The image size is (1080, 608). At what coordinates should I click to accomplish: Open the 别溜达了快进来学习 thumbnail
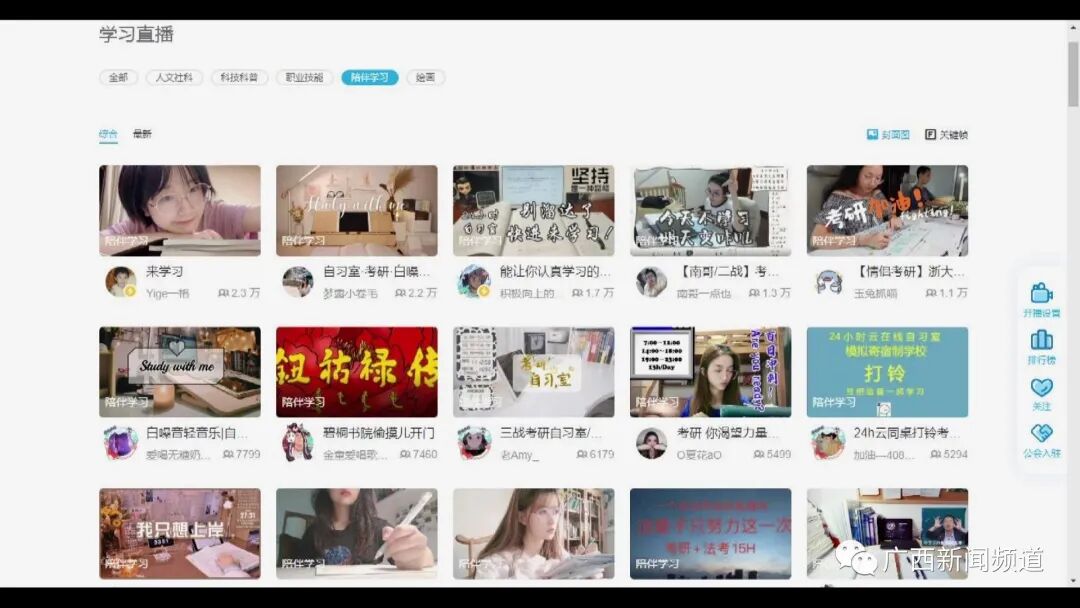534,211
